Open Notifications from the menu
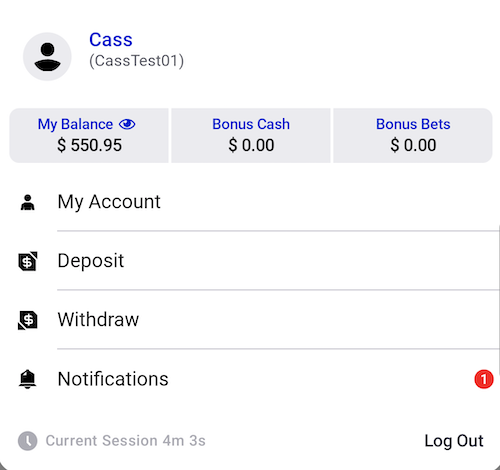 pos(250,379)
